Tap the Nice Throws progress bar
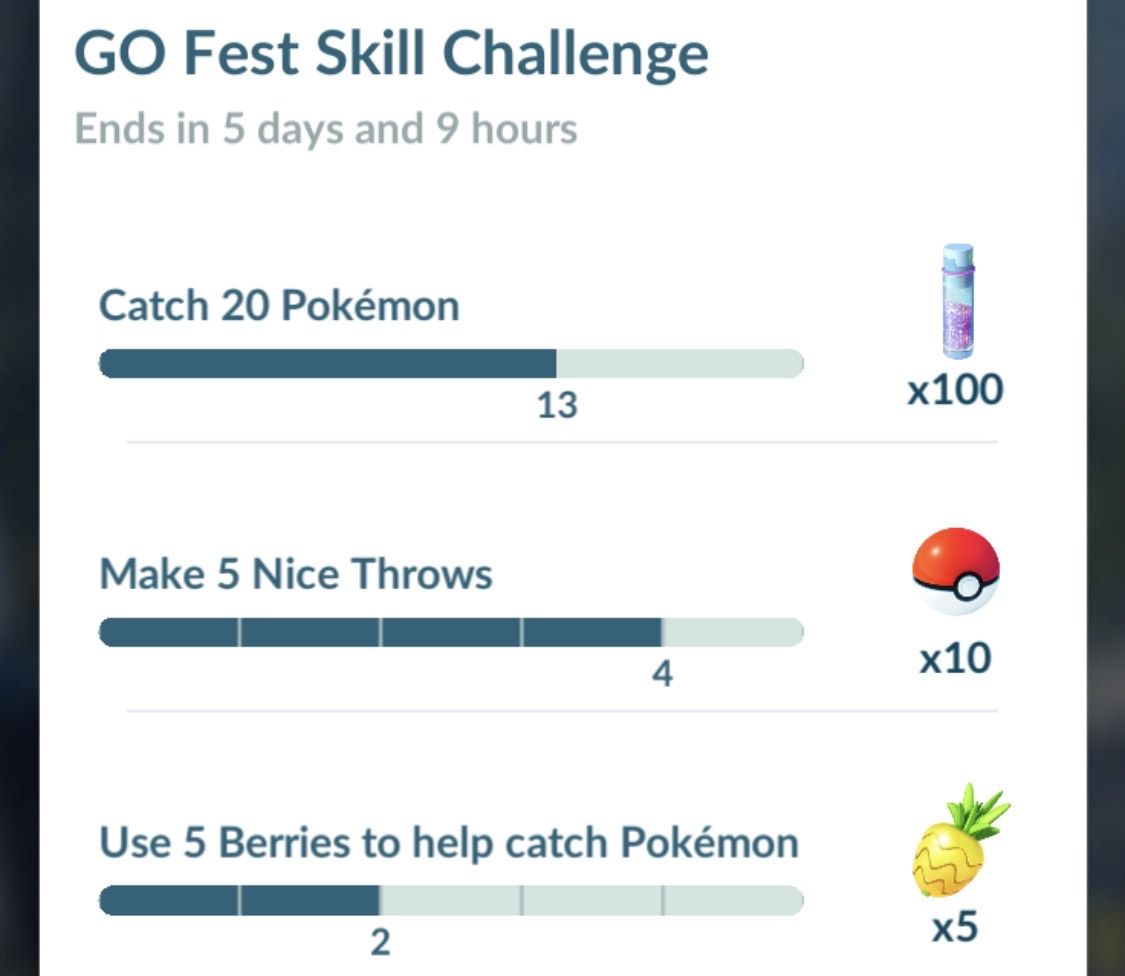 pos(450,631)
